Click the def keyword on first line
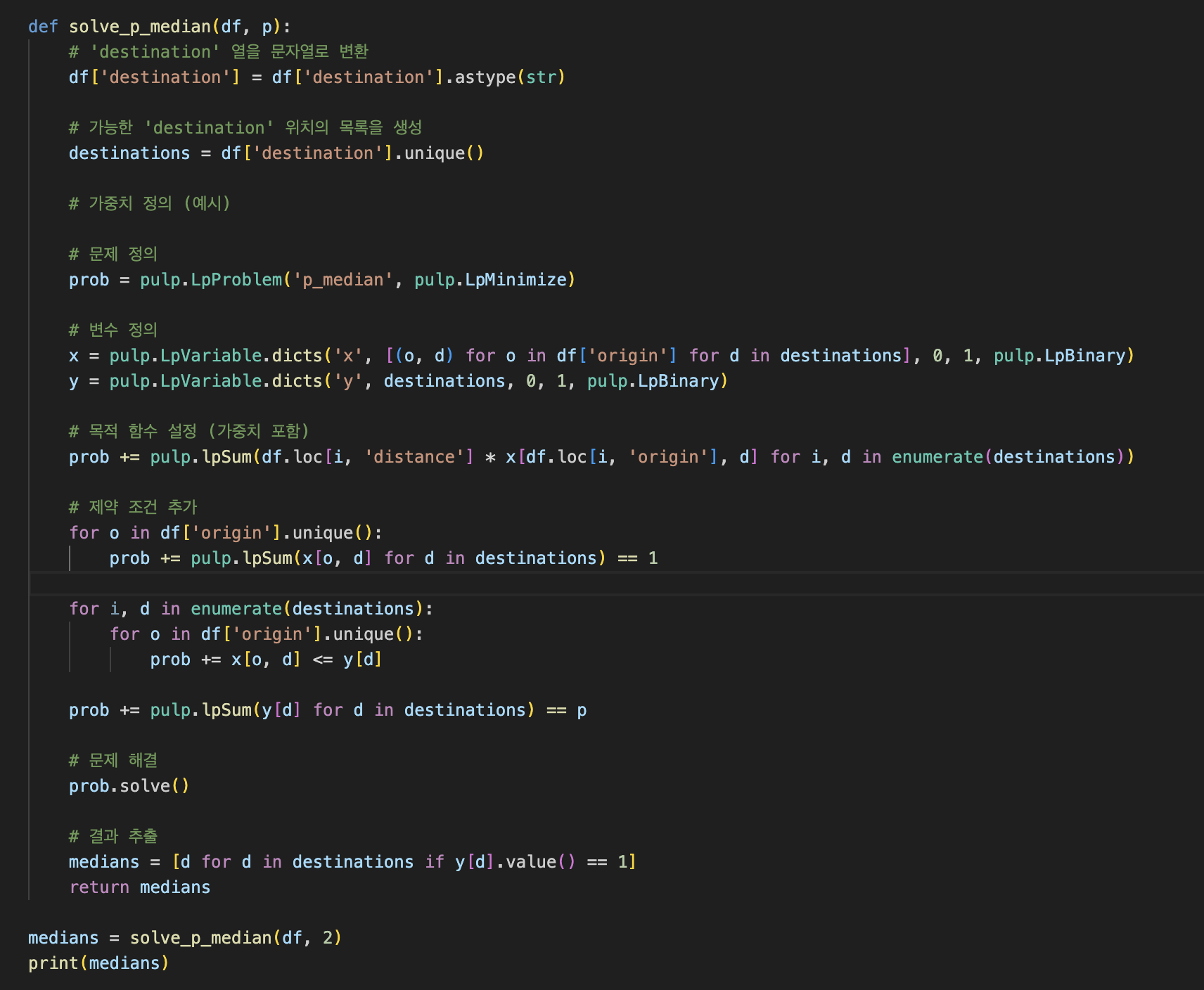Image resolution: width=1204 pixels, height=990 pixels. 43,27
